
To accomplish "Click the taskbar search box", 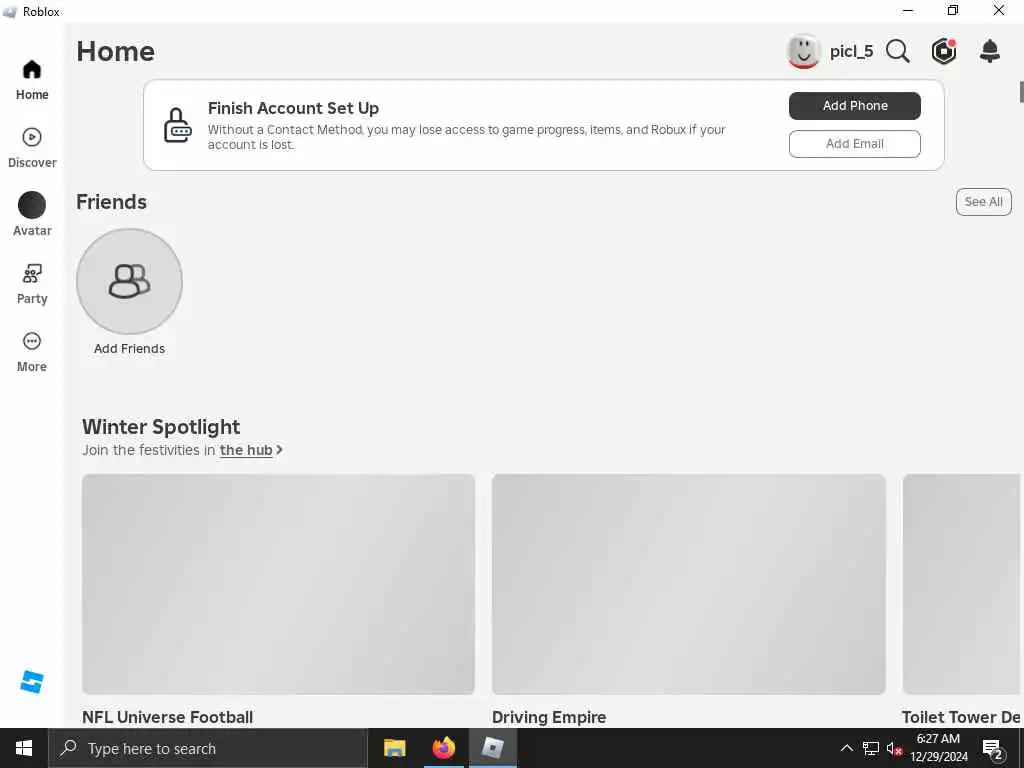I will 208,748.
